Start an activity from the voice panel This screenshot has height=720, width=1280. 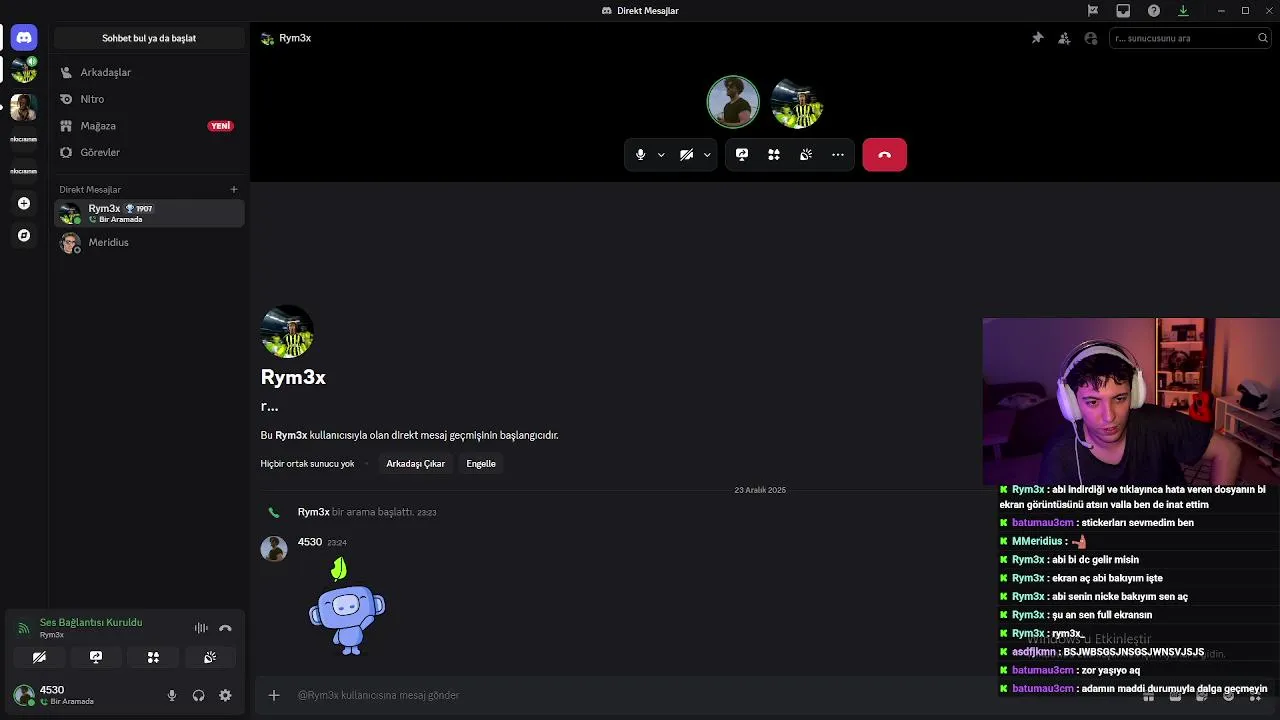[x=153, y=657]
